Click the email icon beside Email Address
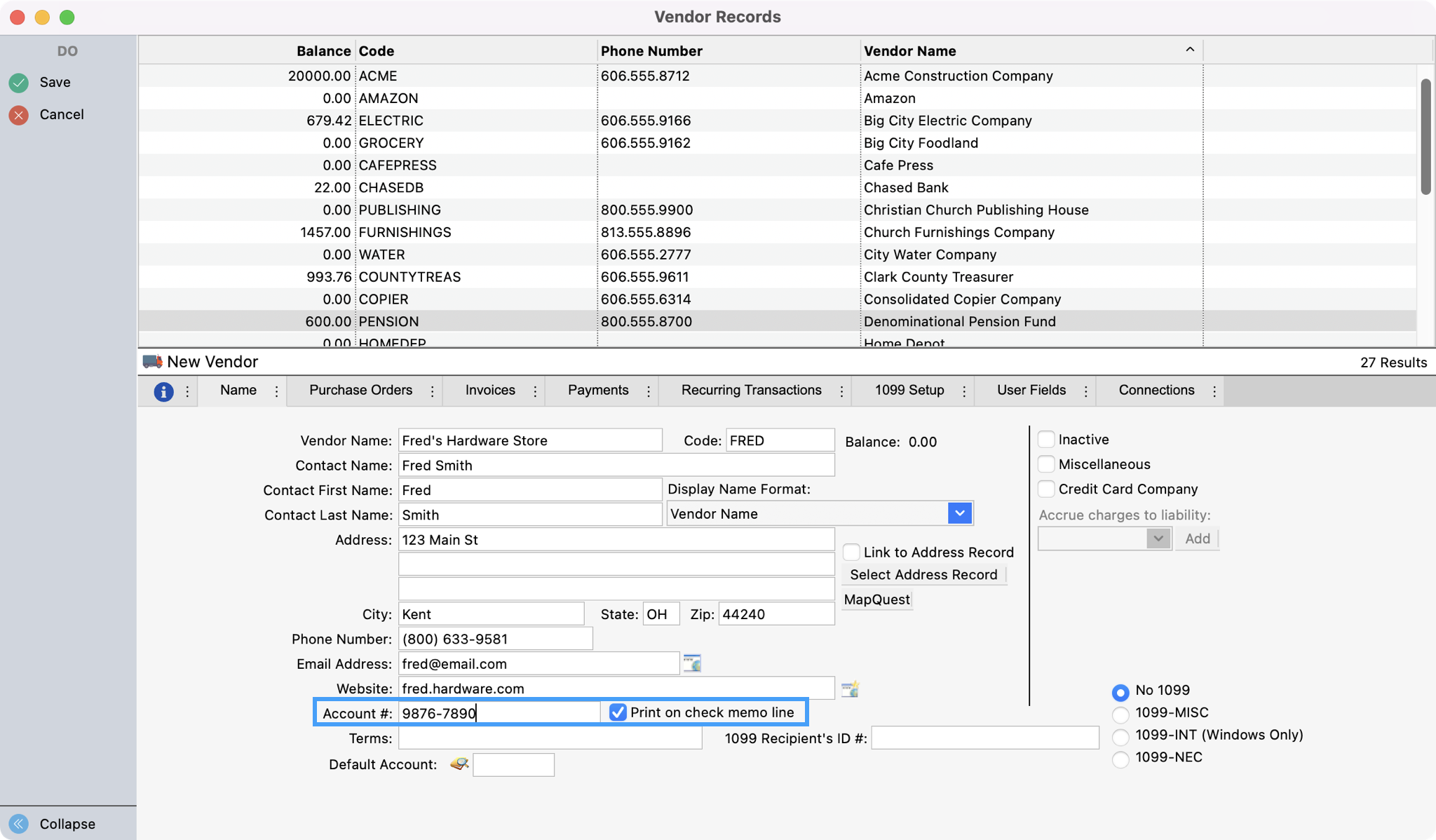Screen dimensions: 1436x840 click(692, 663)
